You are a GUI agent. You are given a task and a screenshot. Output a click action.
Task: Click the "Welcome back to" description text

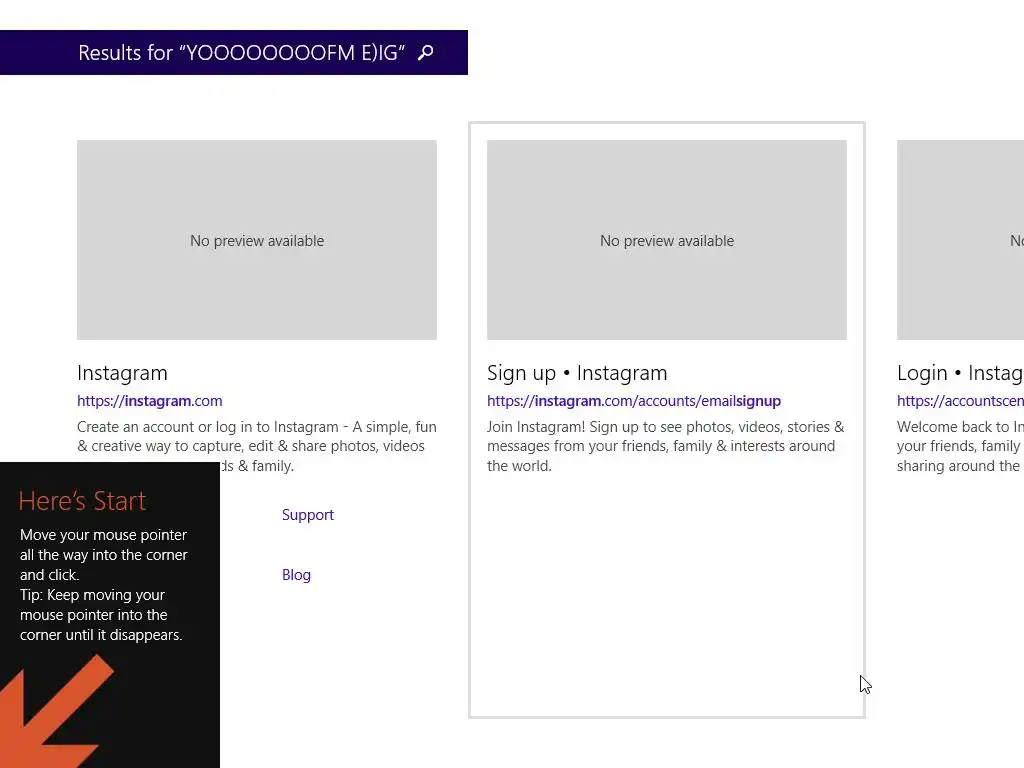click(961, 446)
